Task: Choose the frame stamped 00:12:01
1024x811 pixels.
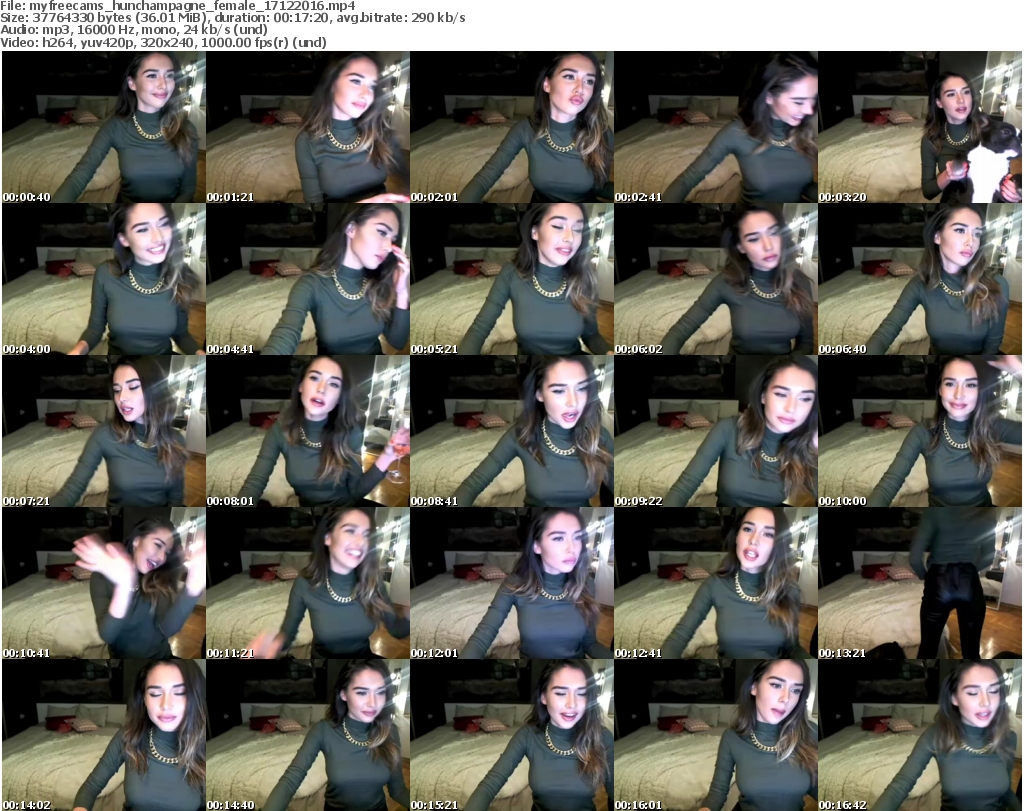Action: point(512,583)
